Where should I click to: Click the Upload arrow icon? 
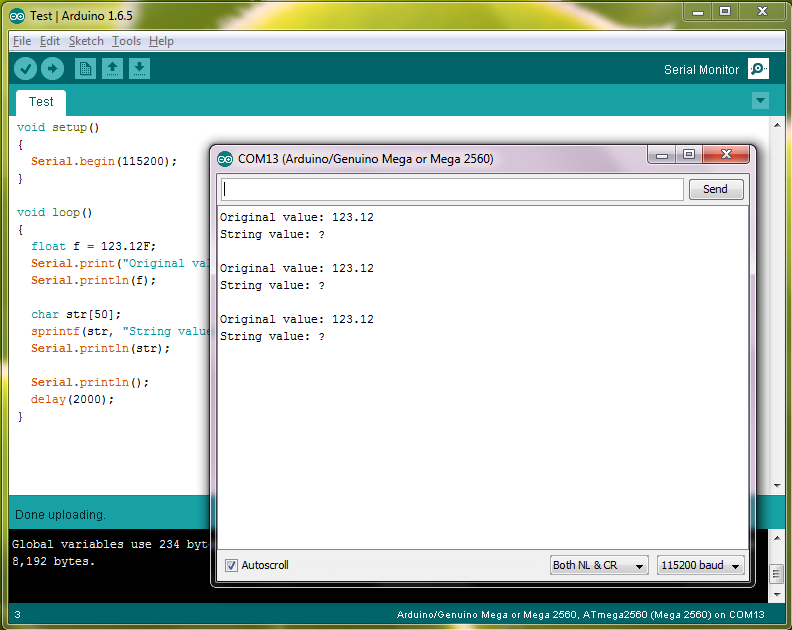coord(53,68)
